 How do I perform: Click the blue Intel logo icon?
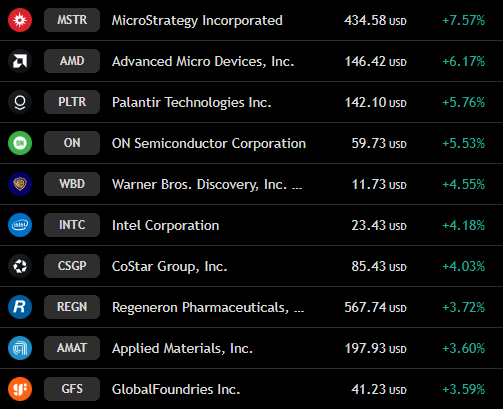click(x=20, y=225)
